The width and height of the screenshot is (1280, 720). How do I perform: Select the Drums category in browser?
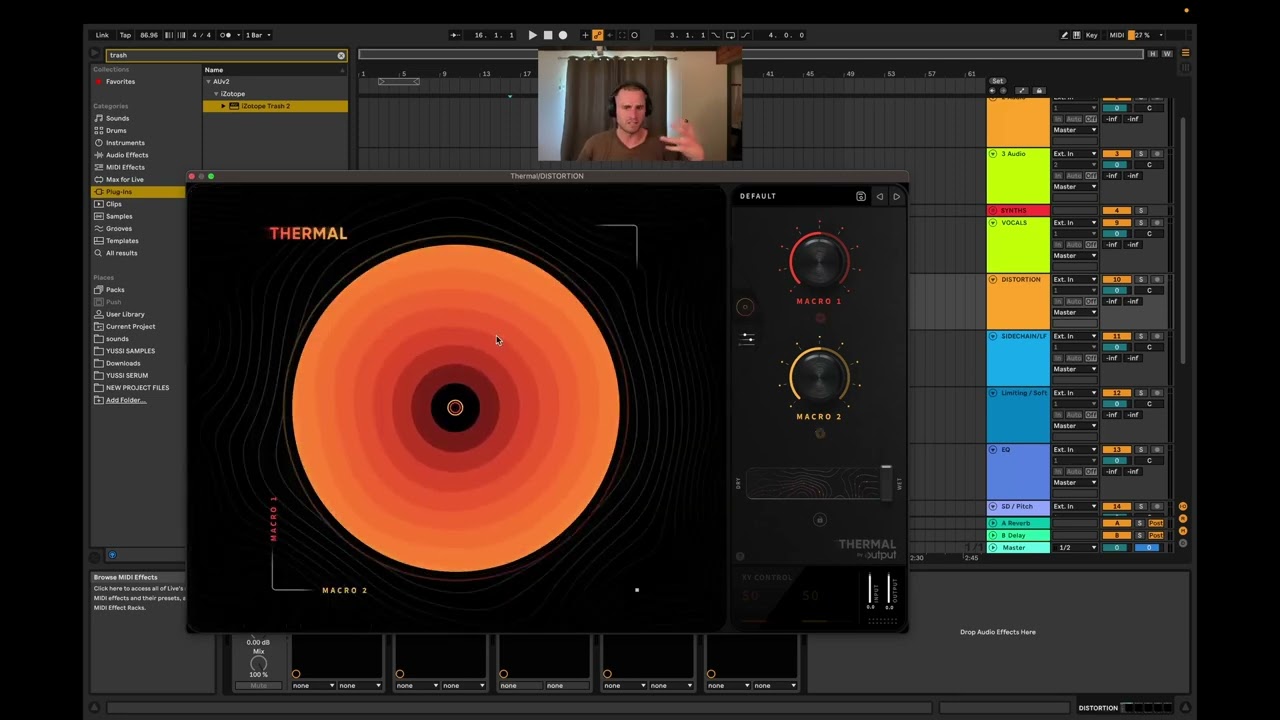point(116,130)
